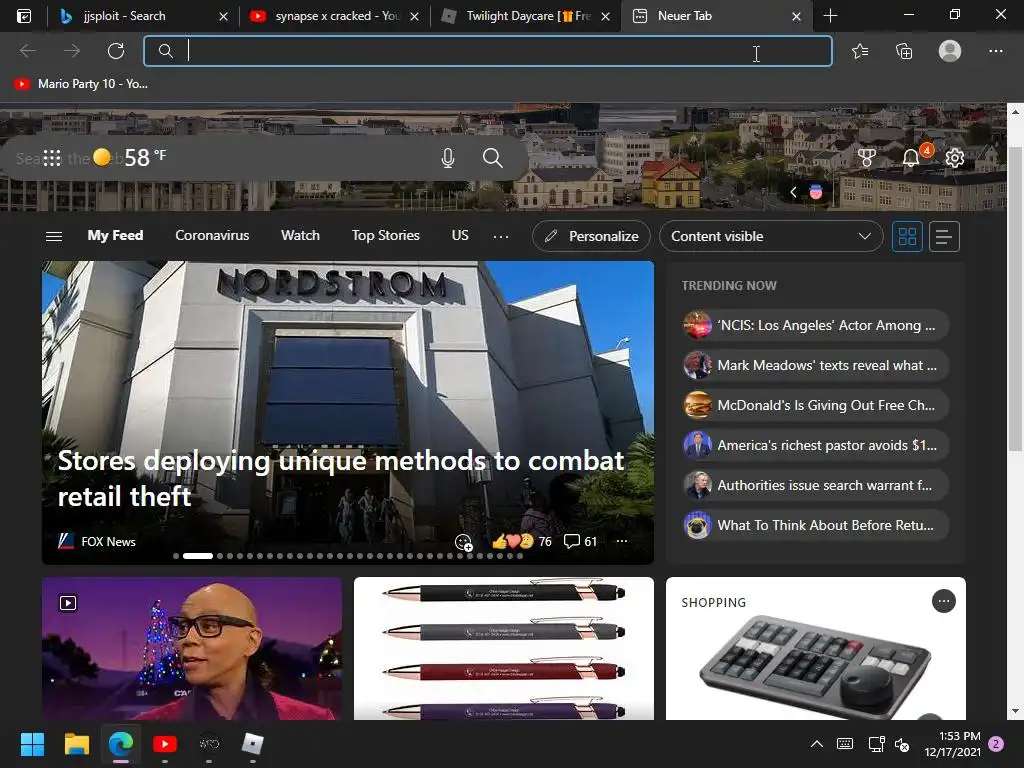The width and height of the screenshot is (1024, 768).
Task: Click the magnifier in the web search box
Action: pos(492,157)
